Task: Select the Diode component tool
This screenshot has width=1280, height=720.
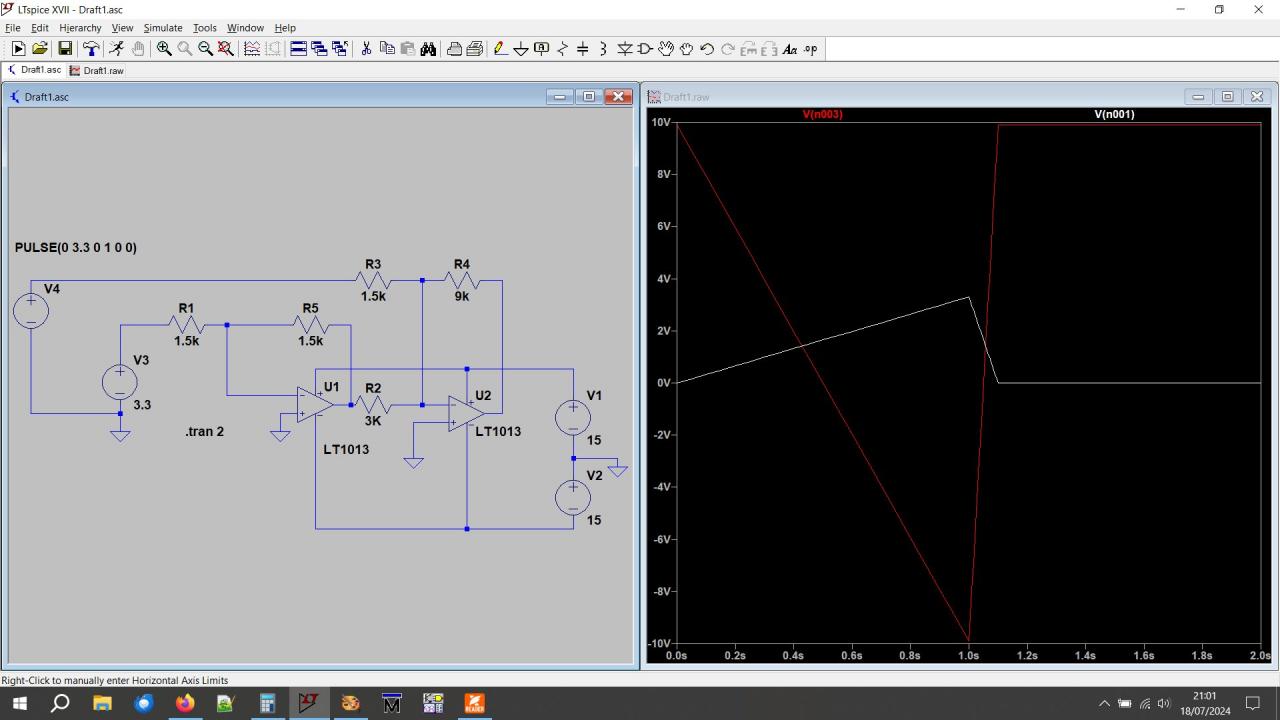Action: pos(625,49)
